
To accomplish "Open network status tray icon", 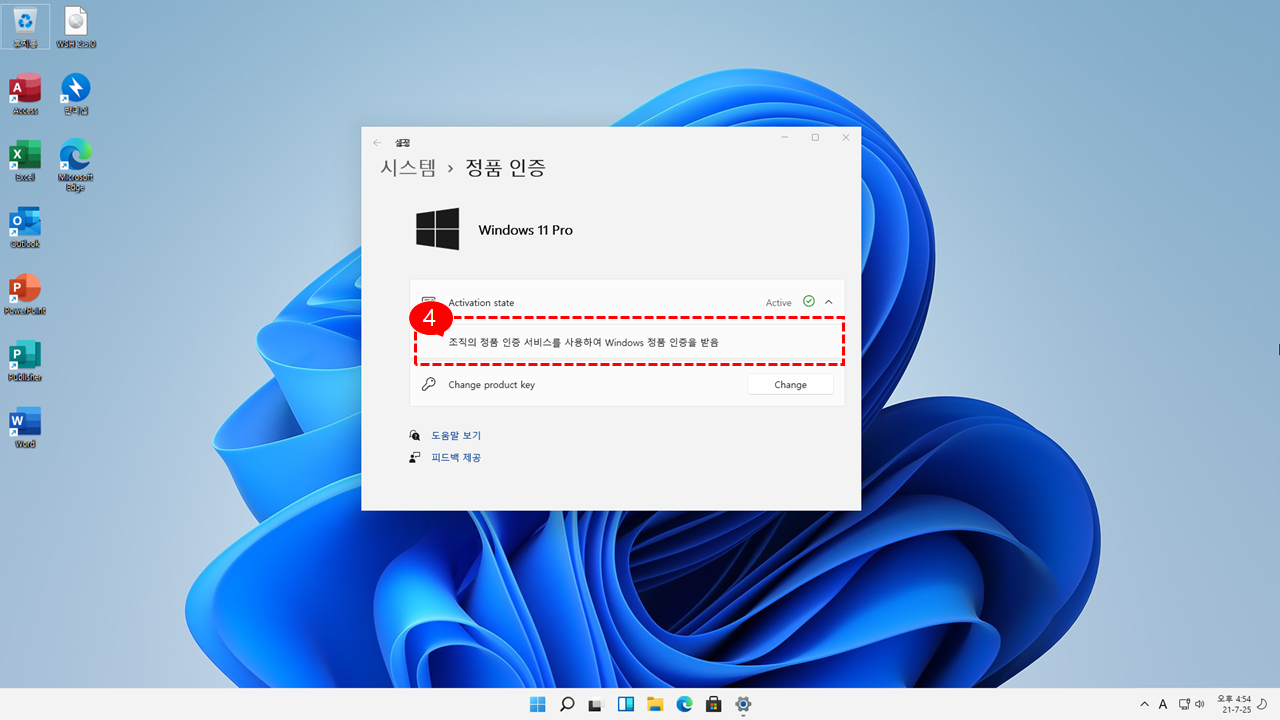I will click(1185, 704).
